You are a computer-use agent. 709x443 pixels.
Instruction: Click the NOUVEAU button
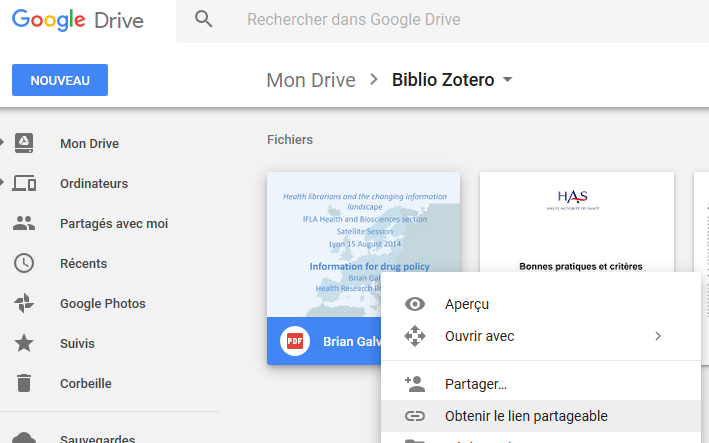(60, 80)
